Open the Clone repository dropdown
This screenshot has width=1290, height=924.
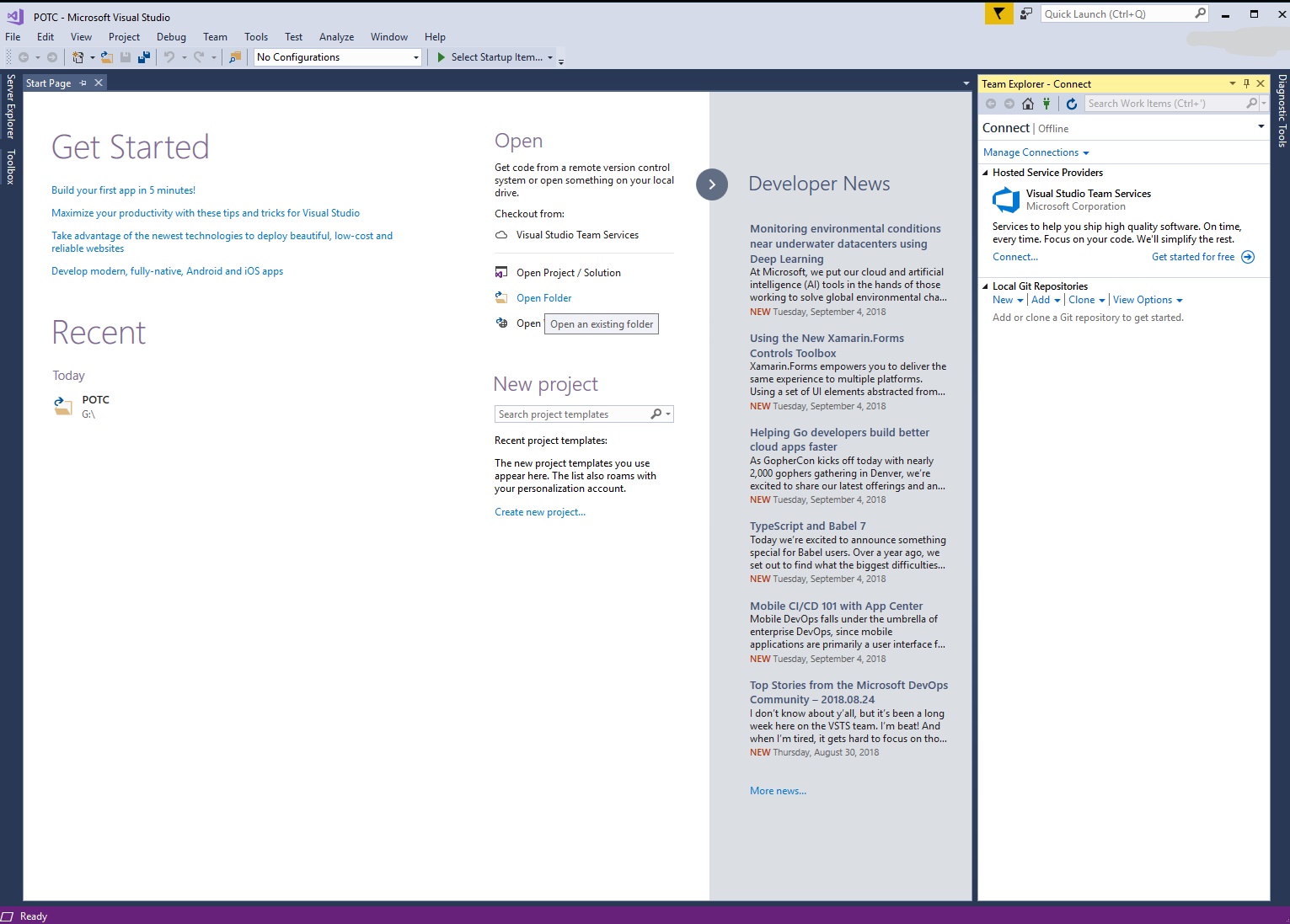pyautogui.click(x=1087, y=300)
